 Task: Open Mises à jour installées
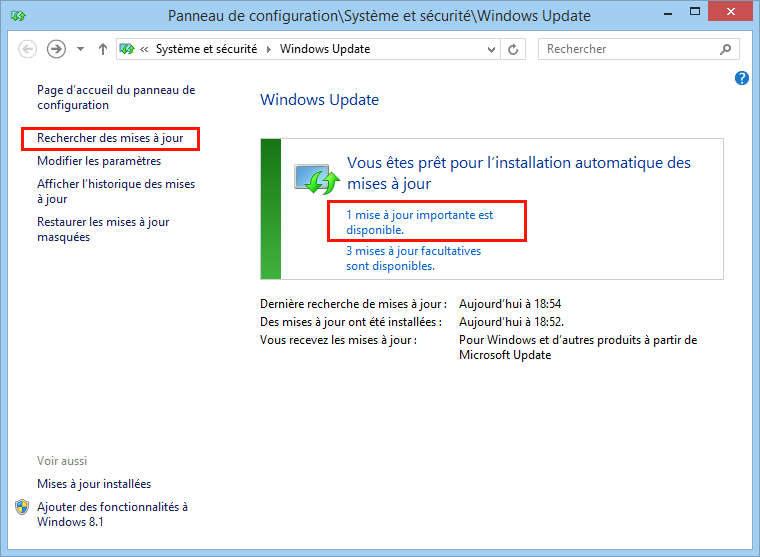tap(94, 484)
